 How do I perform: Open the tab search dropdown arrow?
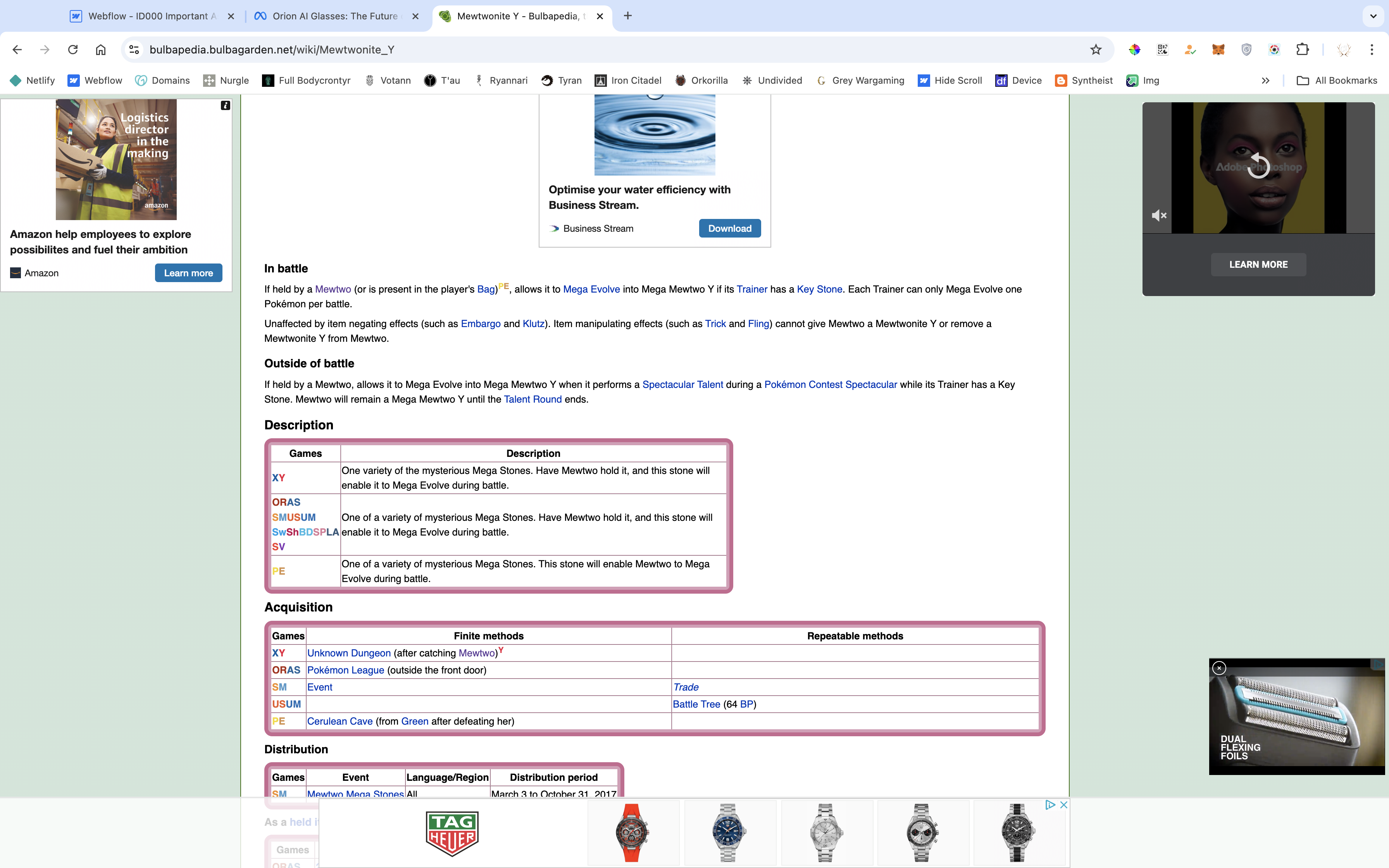pos(1373,16)
